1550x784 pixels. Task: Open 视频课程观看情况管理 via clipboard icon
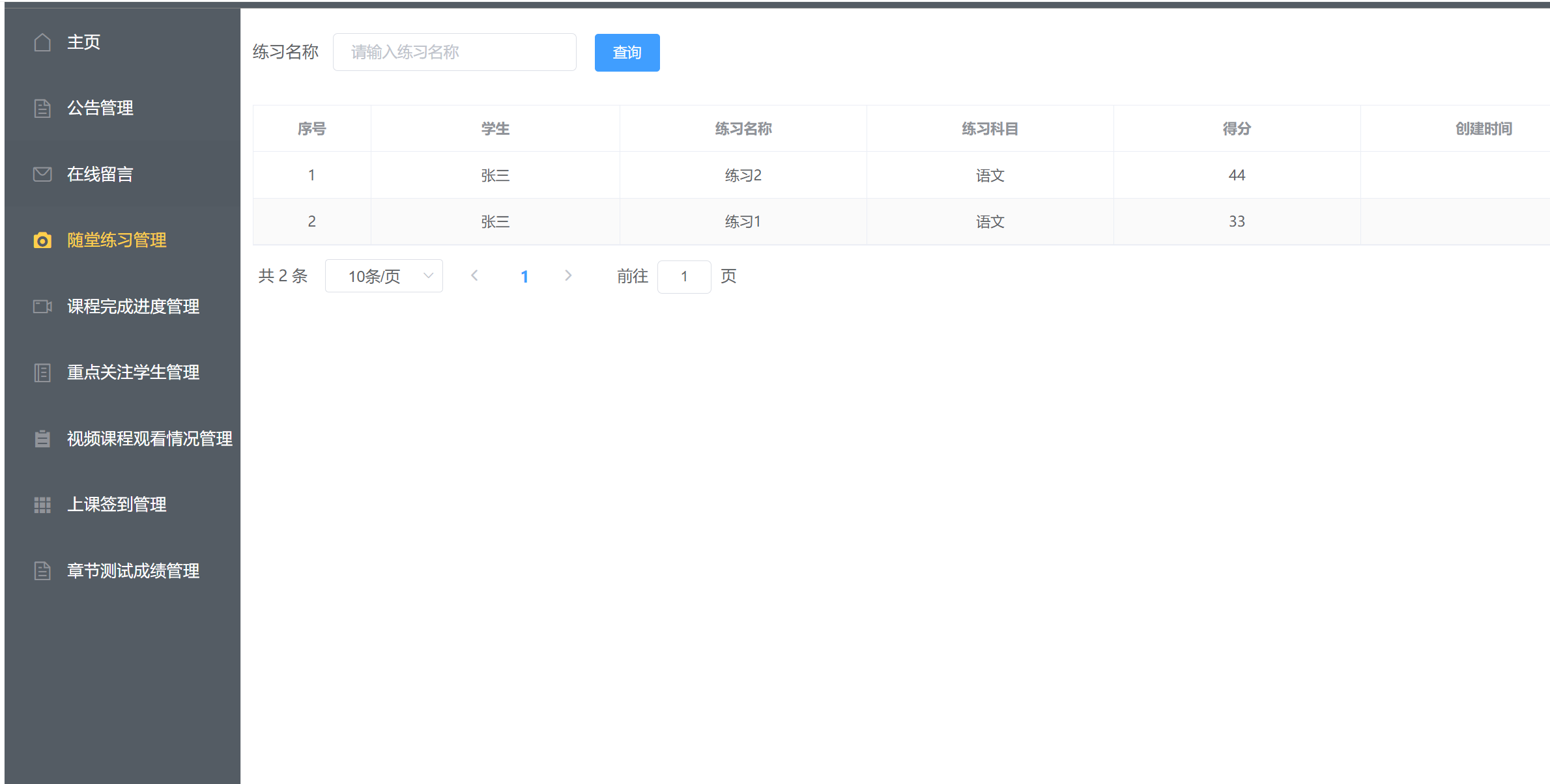coord(42,438)
